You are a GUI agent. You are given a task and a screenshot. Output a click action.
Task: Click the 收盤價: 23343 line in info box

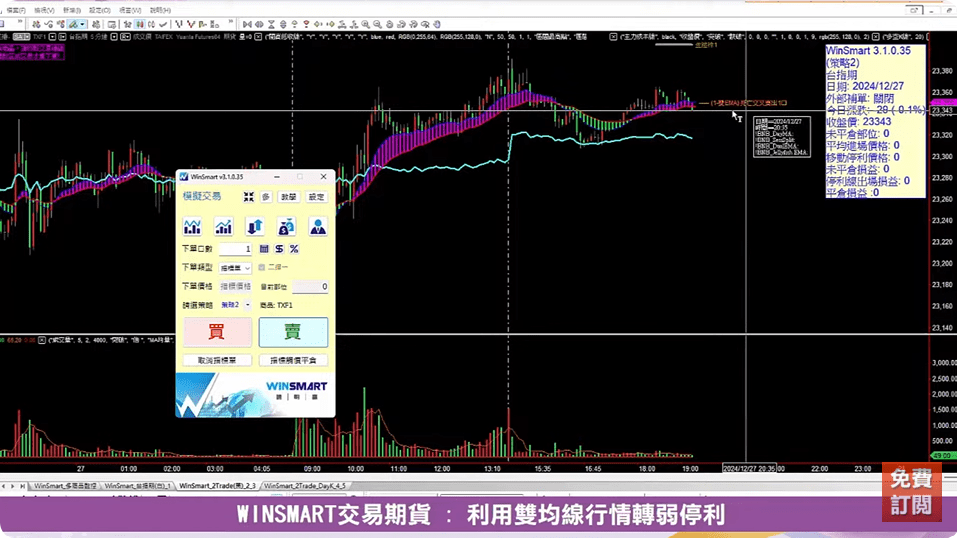pos(859,122)
